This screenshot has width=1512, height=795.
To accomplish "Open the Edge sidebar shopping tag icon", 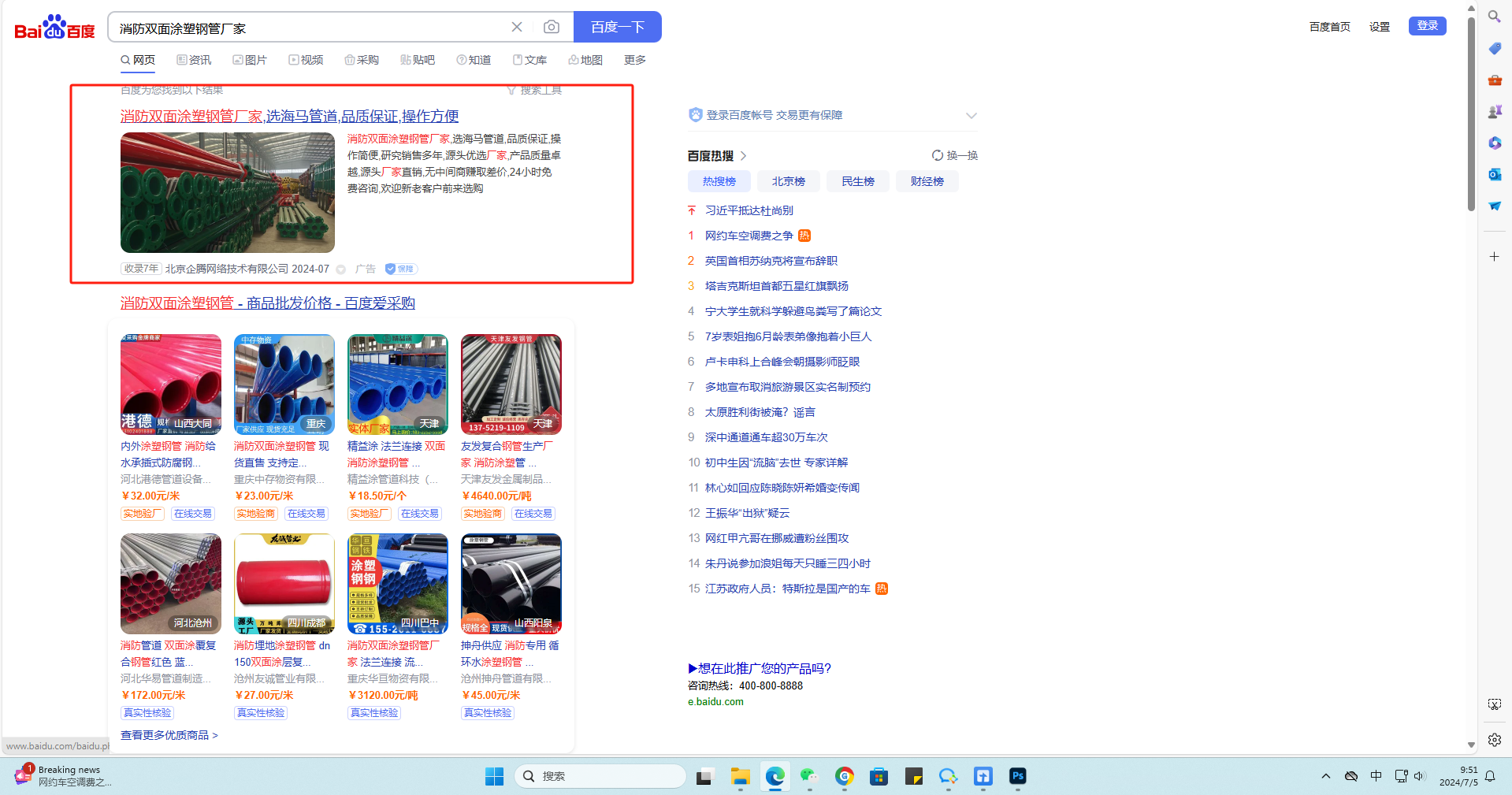I will (x=1494, y=48).
